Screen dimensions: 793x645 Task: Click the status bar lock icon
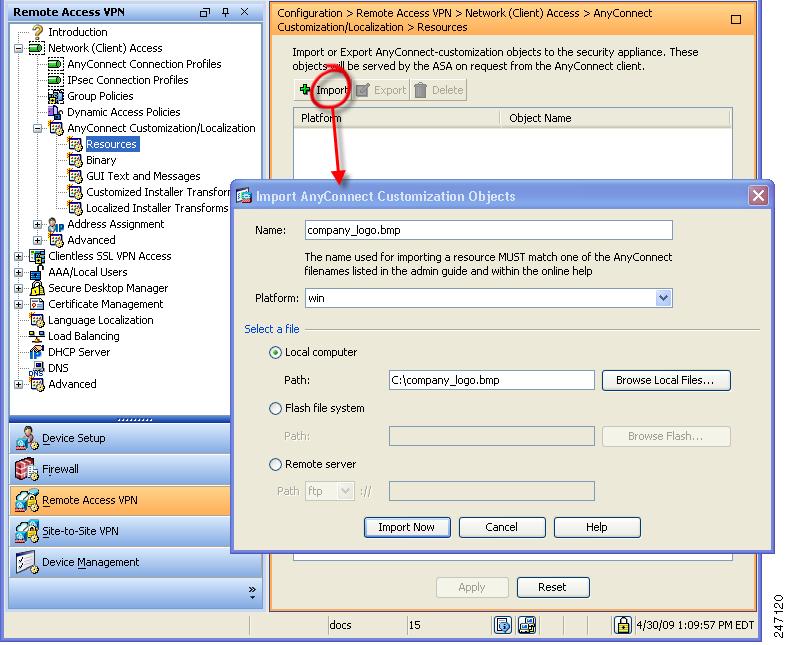(x=623, y=625)
